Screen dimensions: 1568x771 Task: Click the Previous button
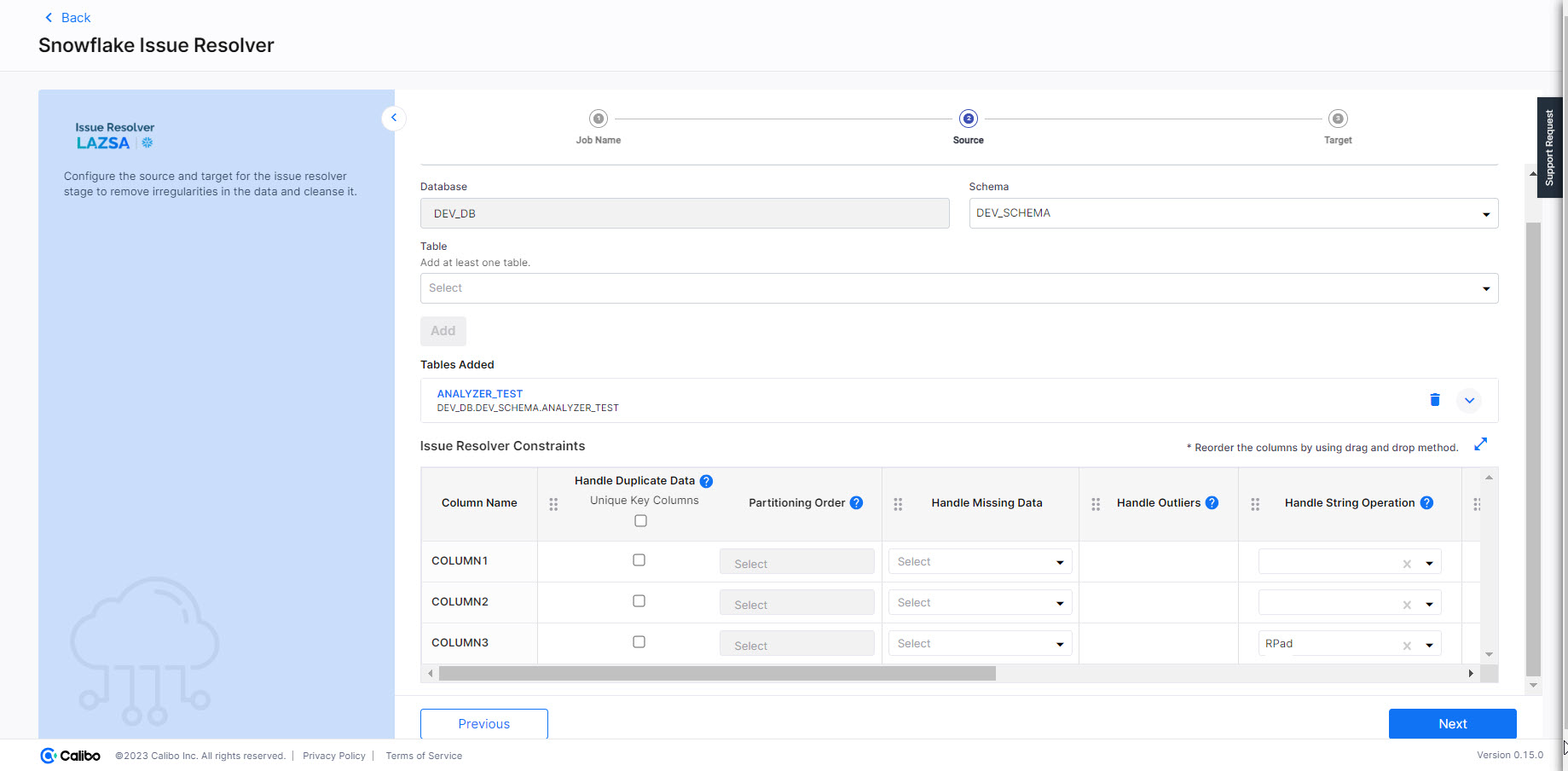pyautogui.click(x=483, y=724)
